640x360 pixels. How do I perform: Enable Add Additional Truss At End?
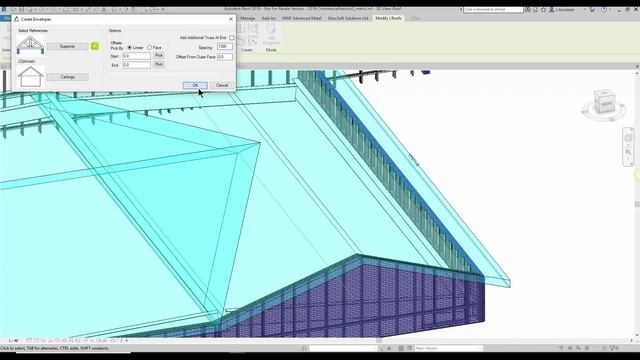(231, 38)
